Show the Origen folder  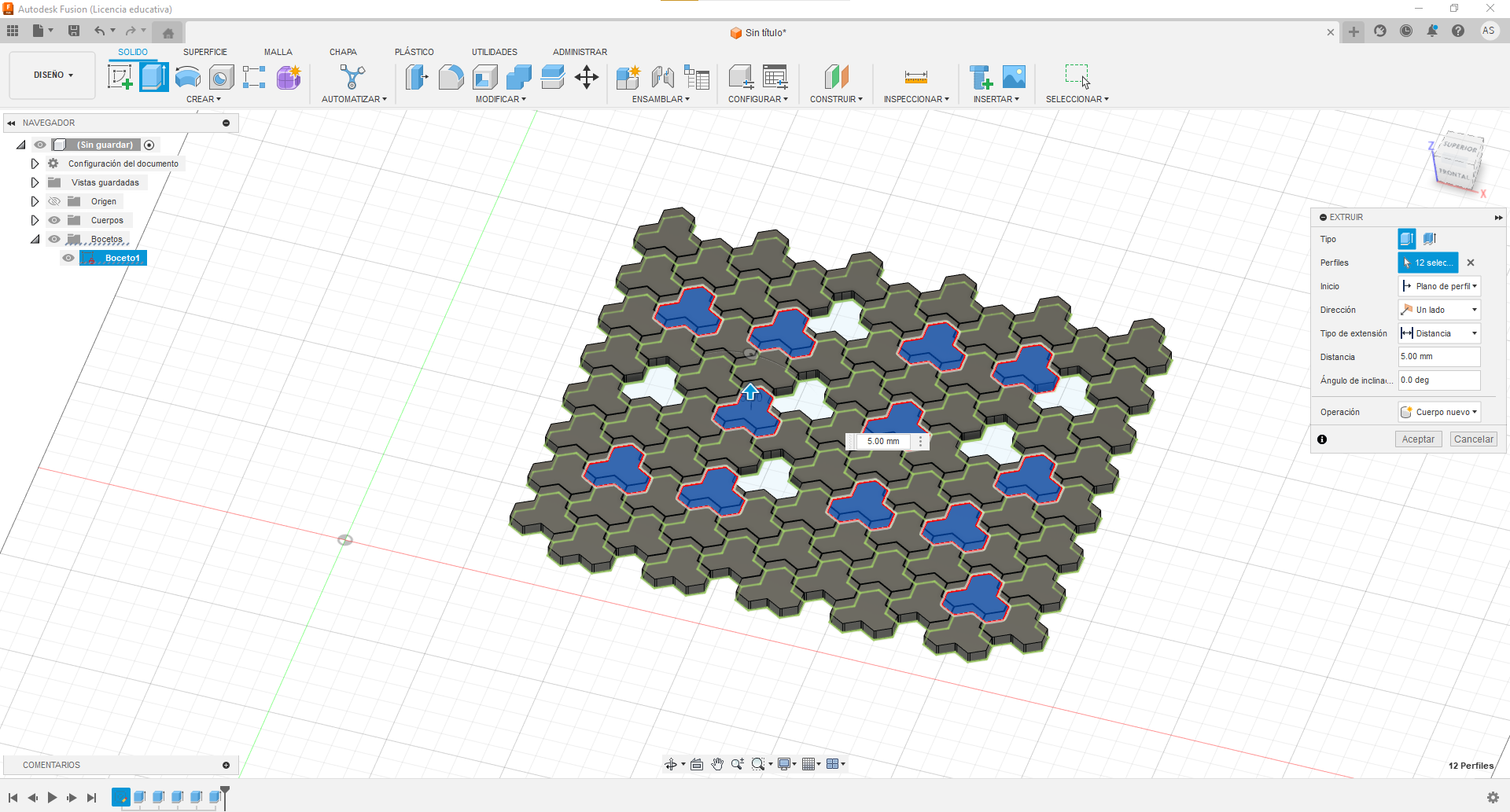[x=54, y=201]
